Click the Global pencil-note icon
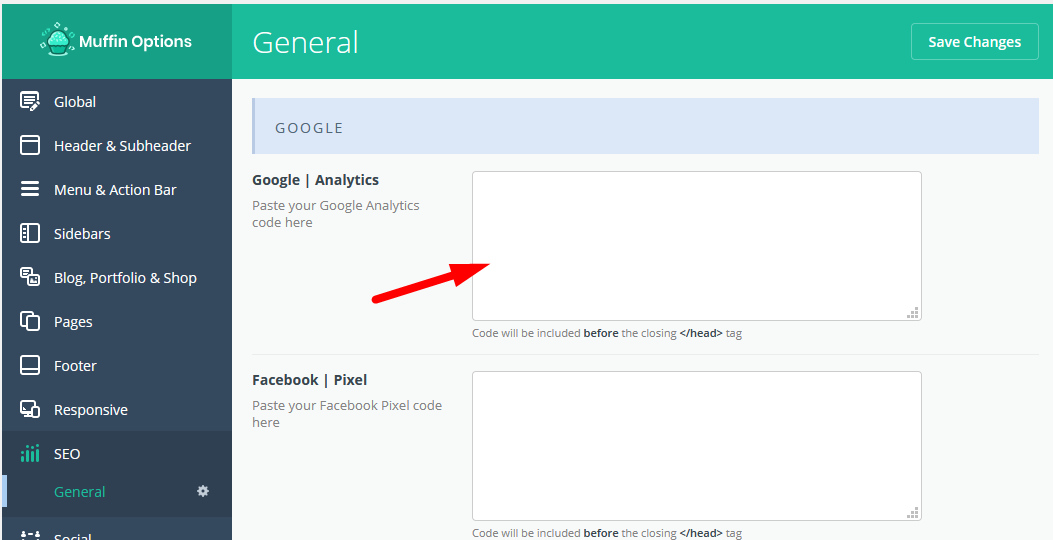This screenshot has width=1053, height=540. coord(30,101)
